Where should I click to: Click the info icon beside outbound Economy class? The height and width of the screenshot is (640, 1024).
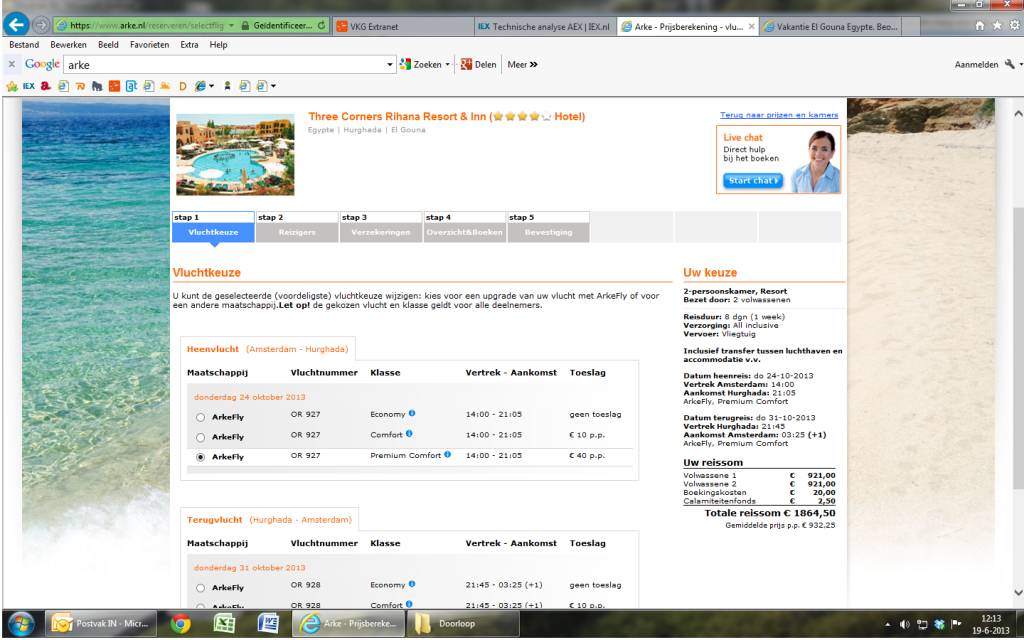click(412, 413)
